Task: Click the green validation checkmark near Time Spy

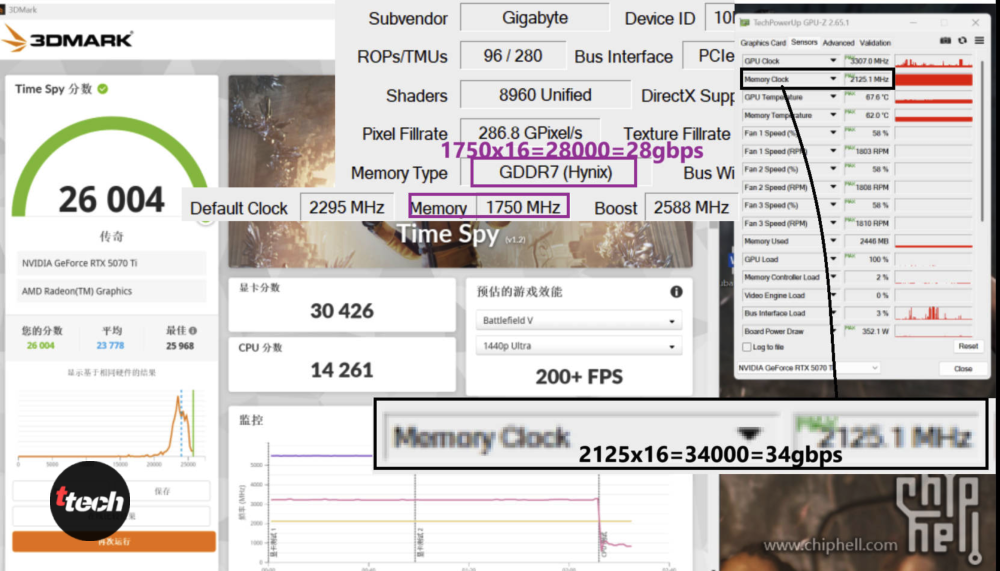Action: click(x=103, y=89)
